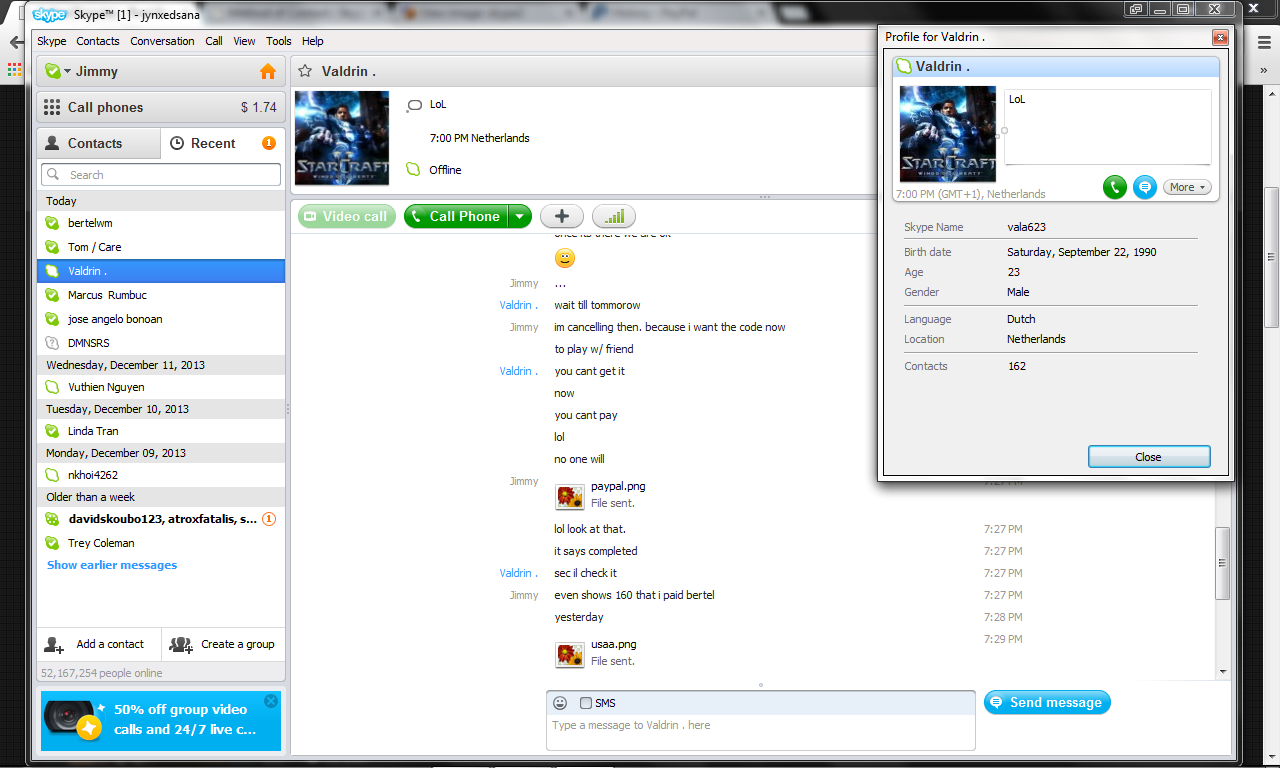Image resolution: width=1280 pixels, height=768 pixels.
Task: Select the Recent tab
Action: (223, 143)
